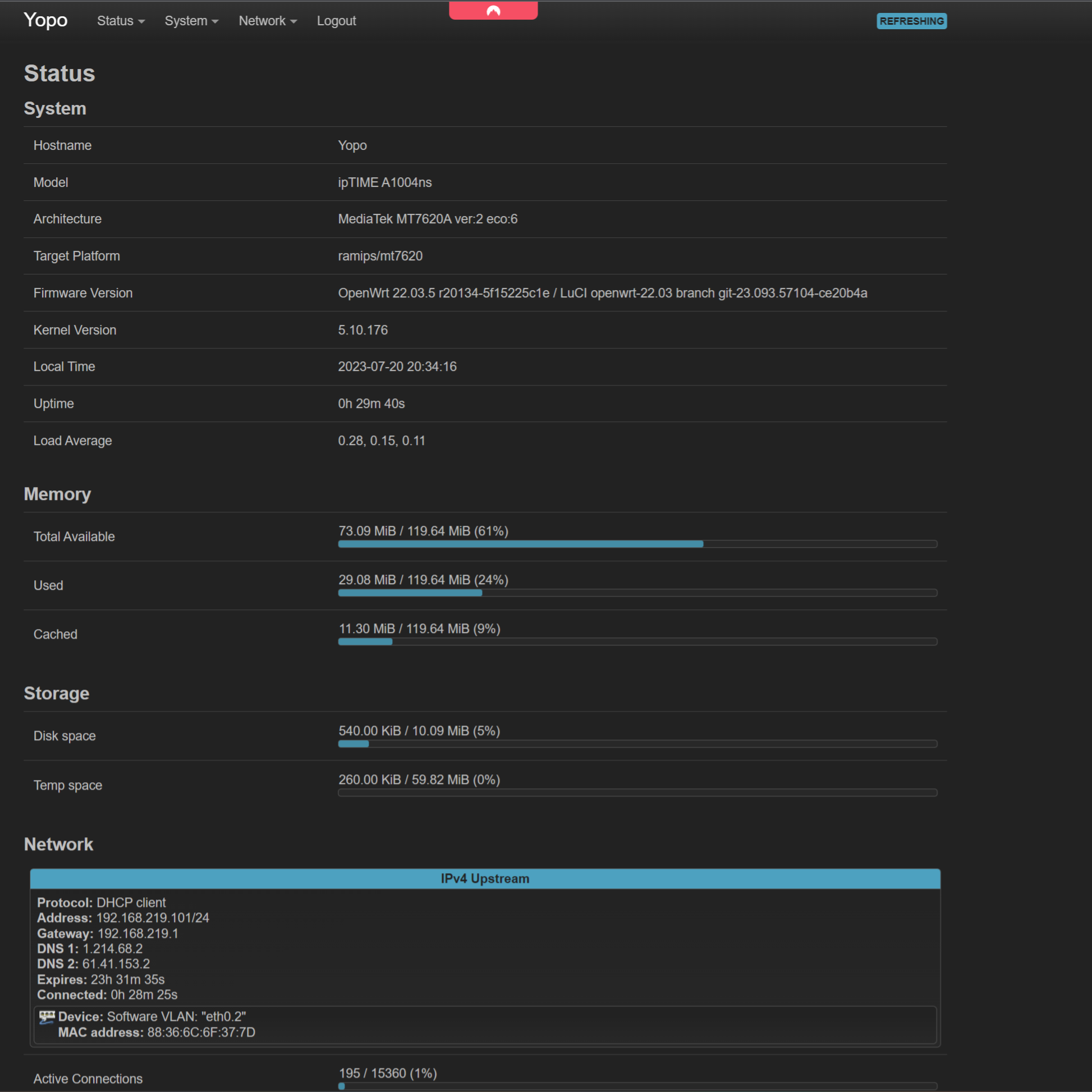Click the Logout link
This screenshot has width=1092, height=1092.
coord(336,21)
